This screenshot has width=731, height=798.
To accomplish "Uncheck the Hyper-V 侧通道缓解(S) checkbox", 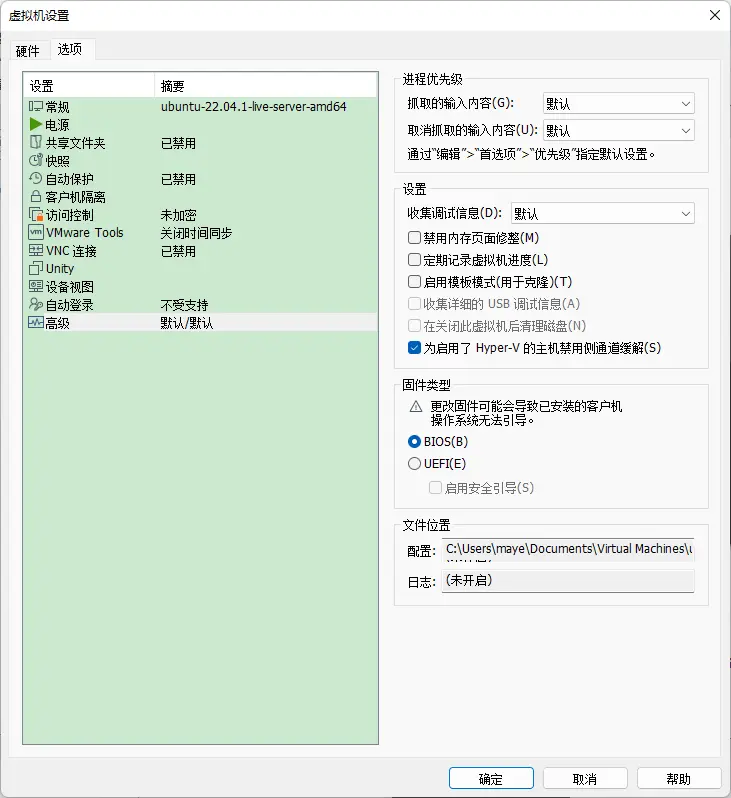I will click(x=414, y=348).
